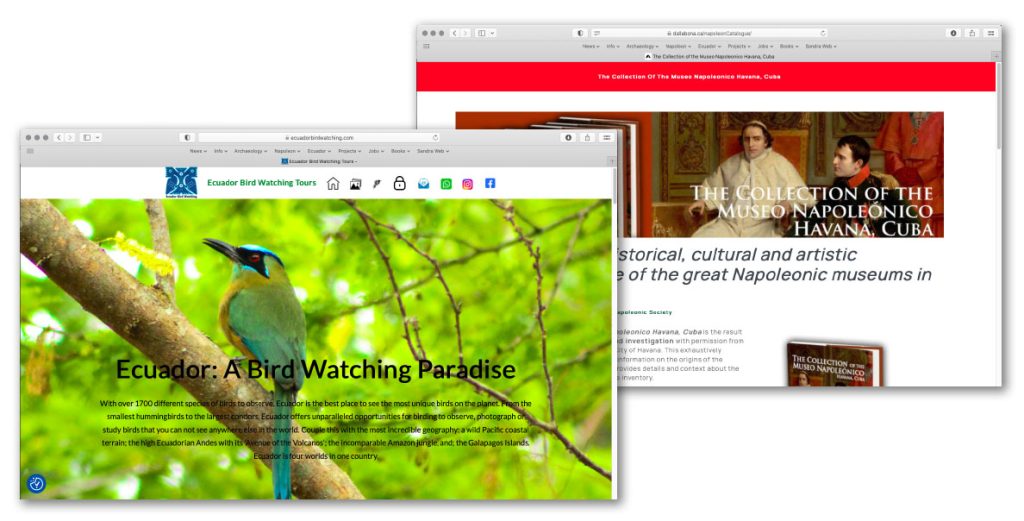1024x521 pixels.
Task: Add a new tab in rear Safari window
Action: tap(997, 57)
